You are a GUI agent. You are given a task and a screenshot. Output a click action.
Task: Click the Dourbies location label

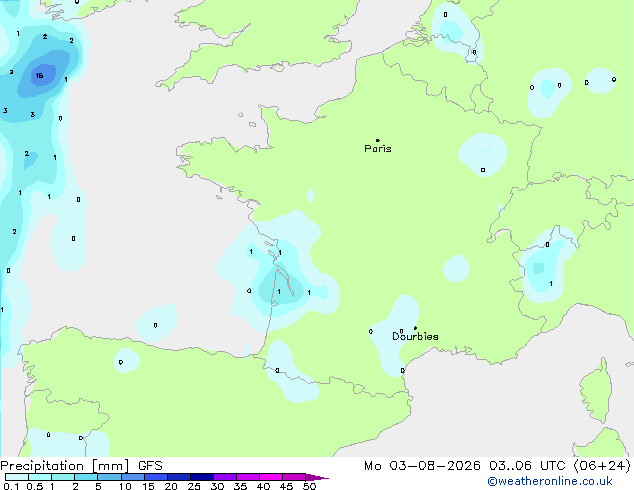pyautogui.click(x=415, y=336)
